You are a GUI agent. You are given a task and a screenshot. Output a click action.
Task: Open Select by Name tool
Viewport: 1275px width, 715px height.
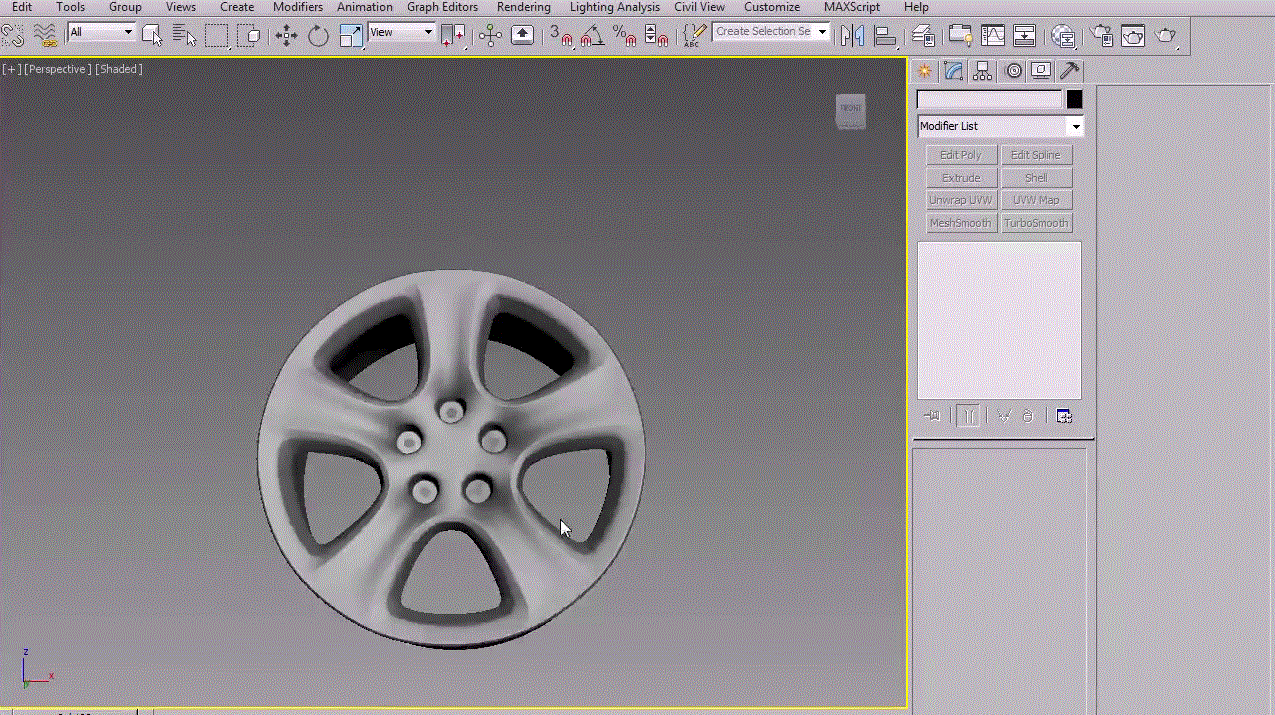coord(184,36)
